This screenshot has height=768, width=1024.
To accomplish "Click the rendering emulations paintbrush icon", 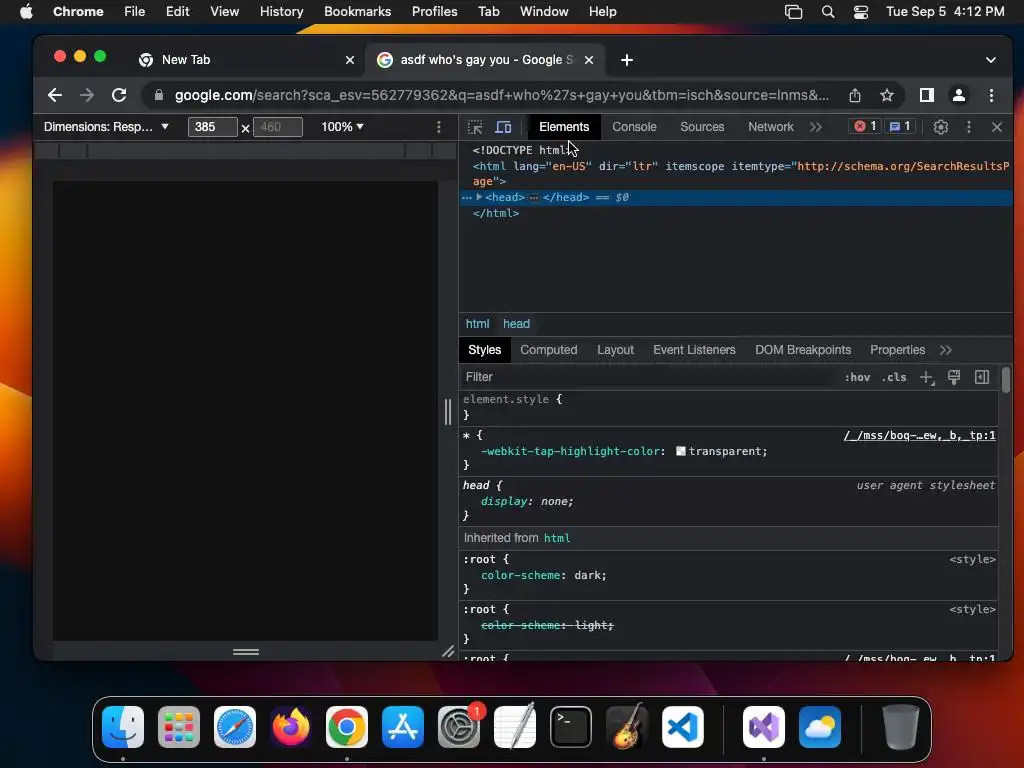I will [954, 377].
